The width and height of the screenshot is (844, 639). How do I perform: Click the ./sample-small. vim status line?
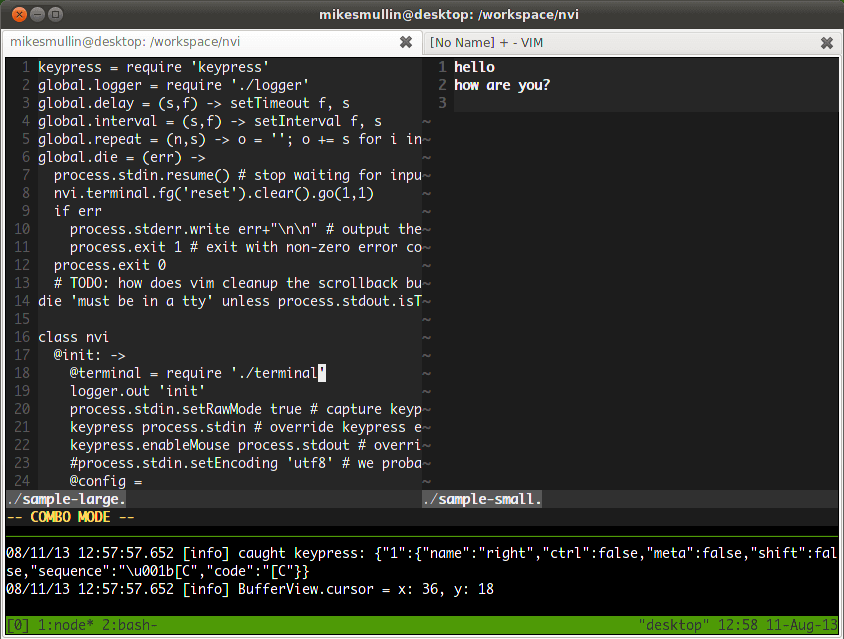482,498
